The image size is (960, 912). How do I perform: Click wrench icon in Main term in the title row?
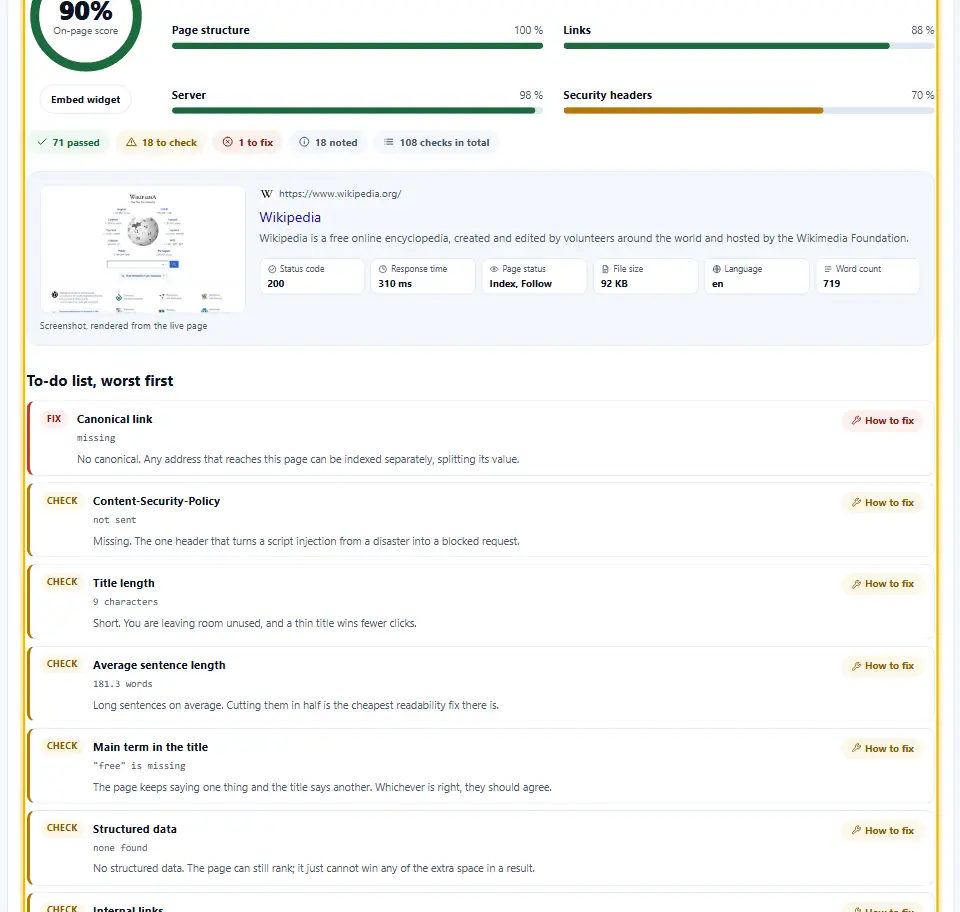[857, 748]
